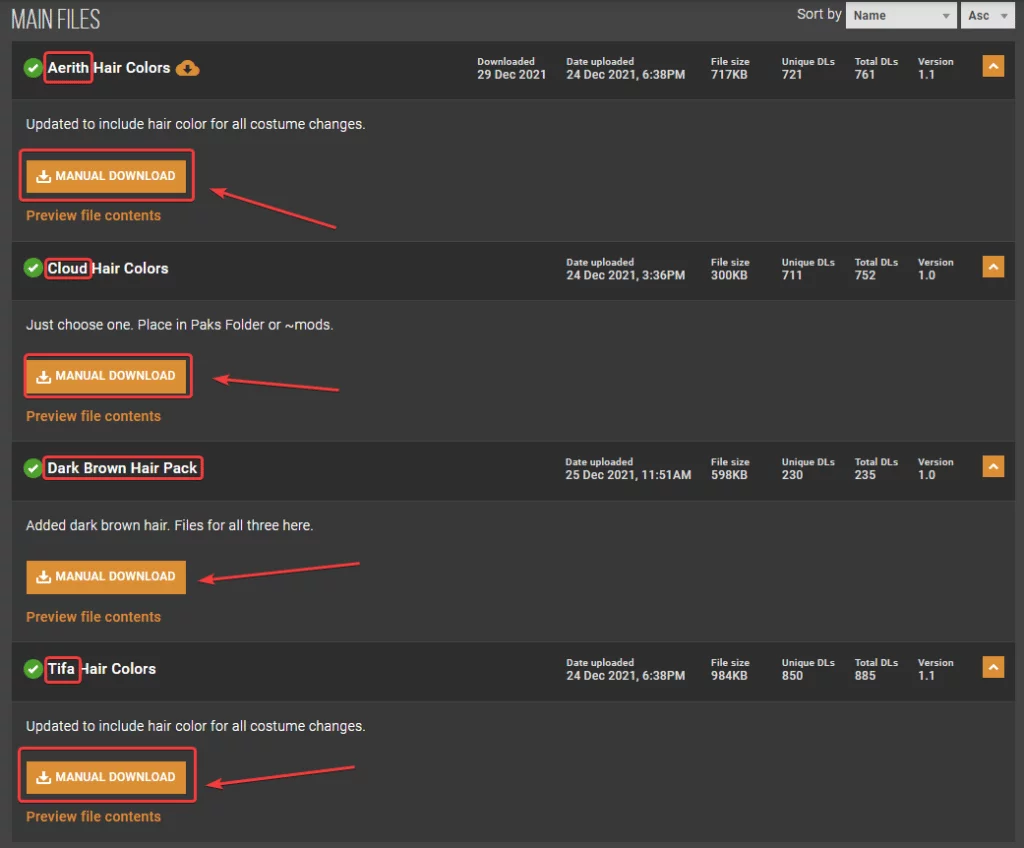Preview file contents of Cloud Hair Colors

[93, 416]
